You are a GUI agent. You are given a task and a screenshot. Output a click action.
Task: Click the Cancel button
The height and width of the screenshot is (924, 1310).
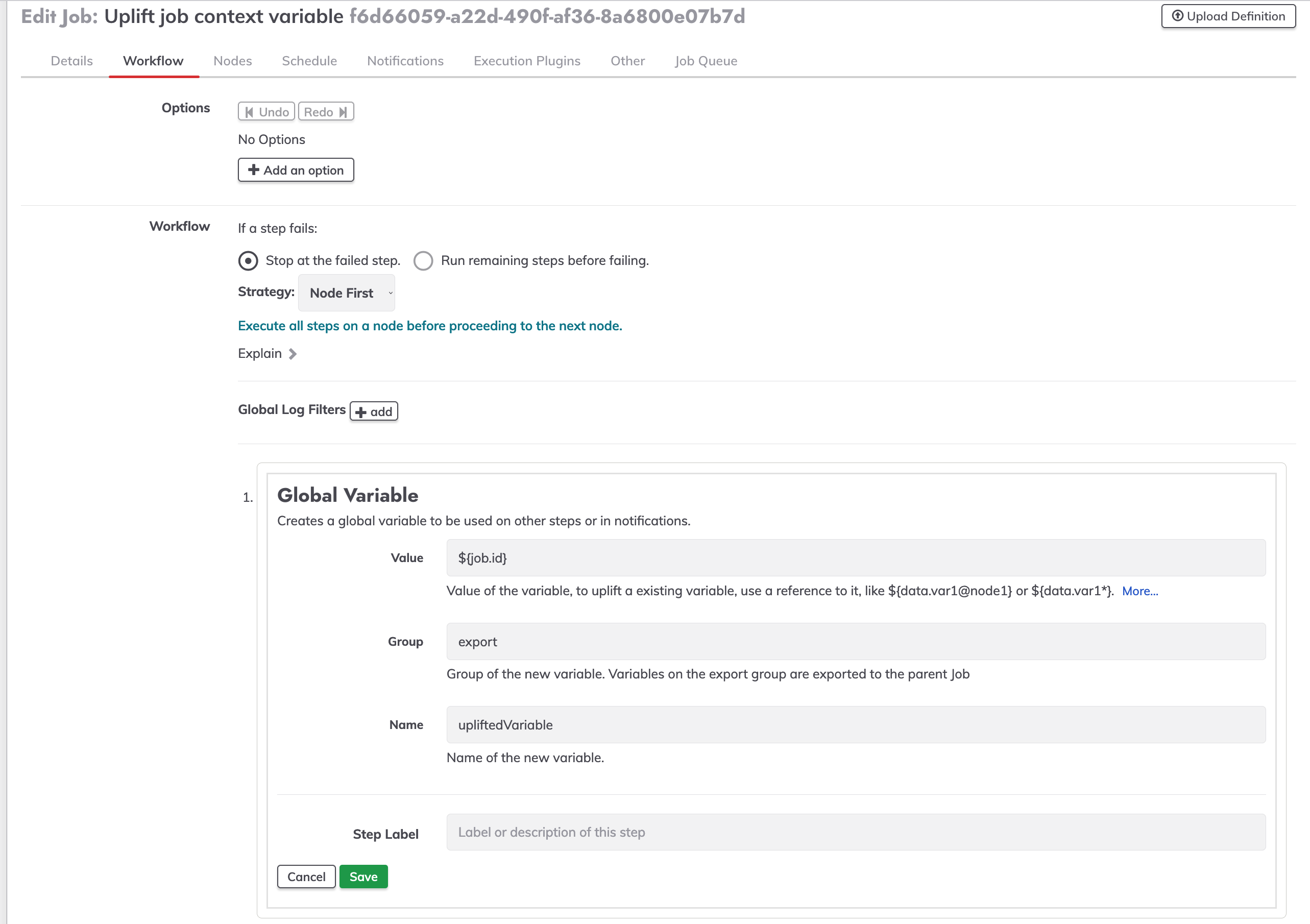pos(306,876)
